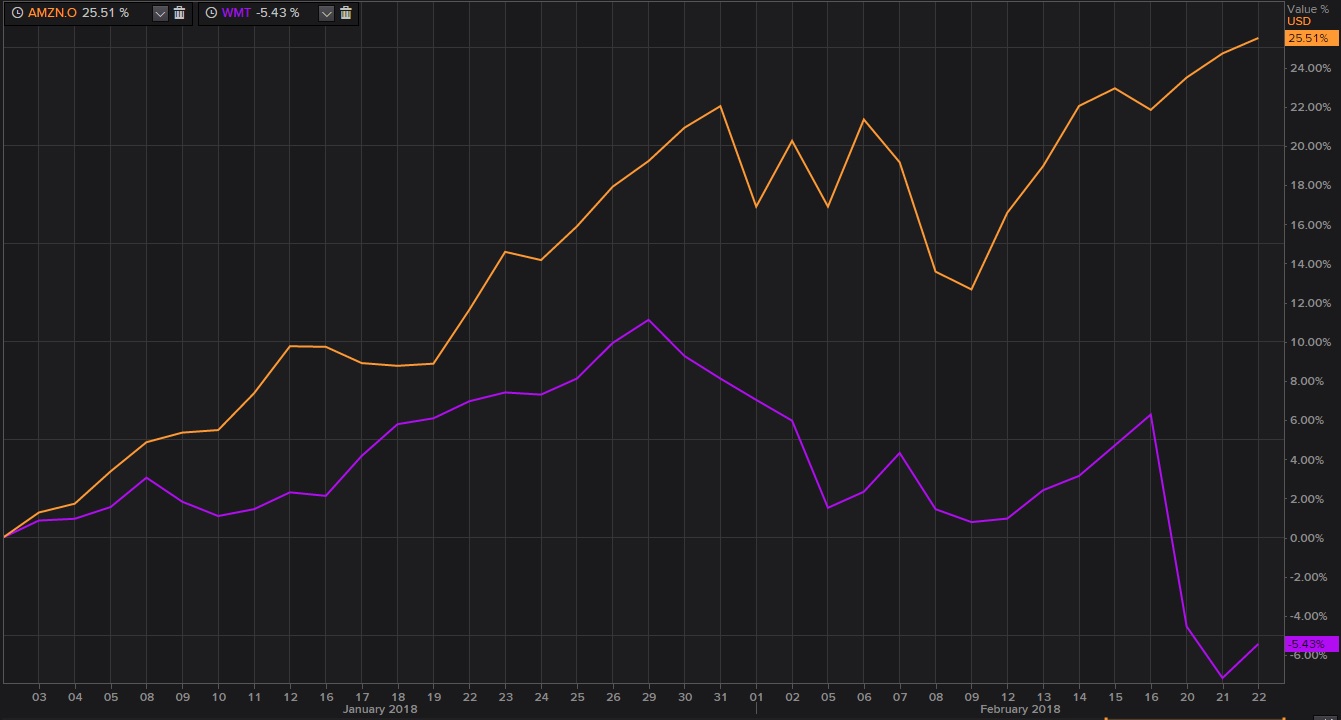Click the 25.51 % value in the AMZN.O legend
The width and height of the screenshot is (1341, 720).
click(106, 13)
